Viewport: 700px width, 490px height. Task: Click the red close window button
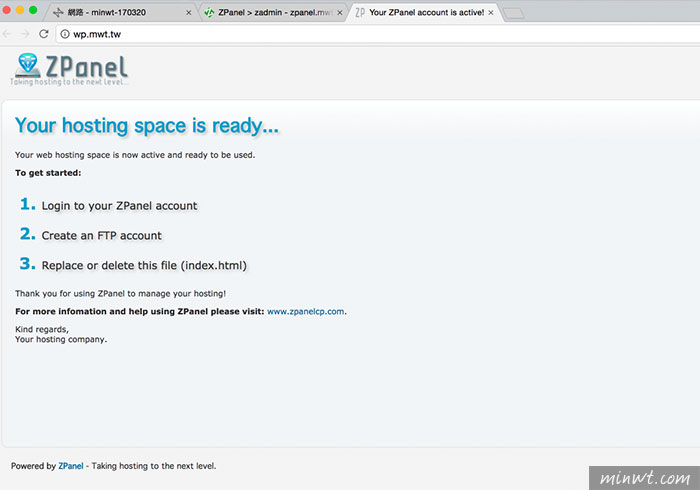[7, 10]
